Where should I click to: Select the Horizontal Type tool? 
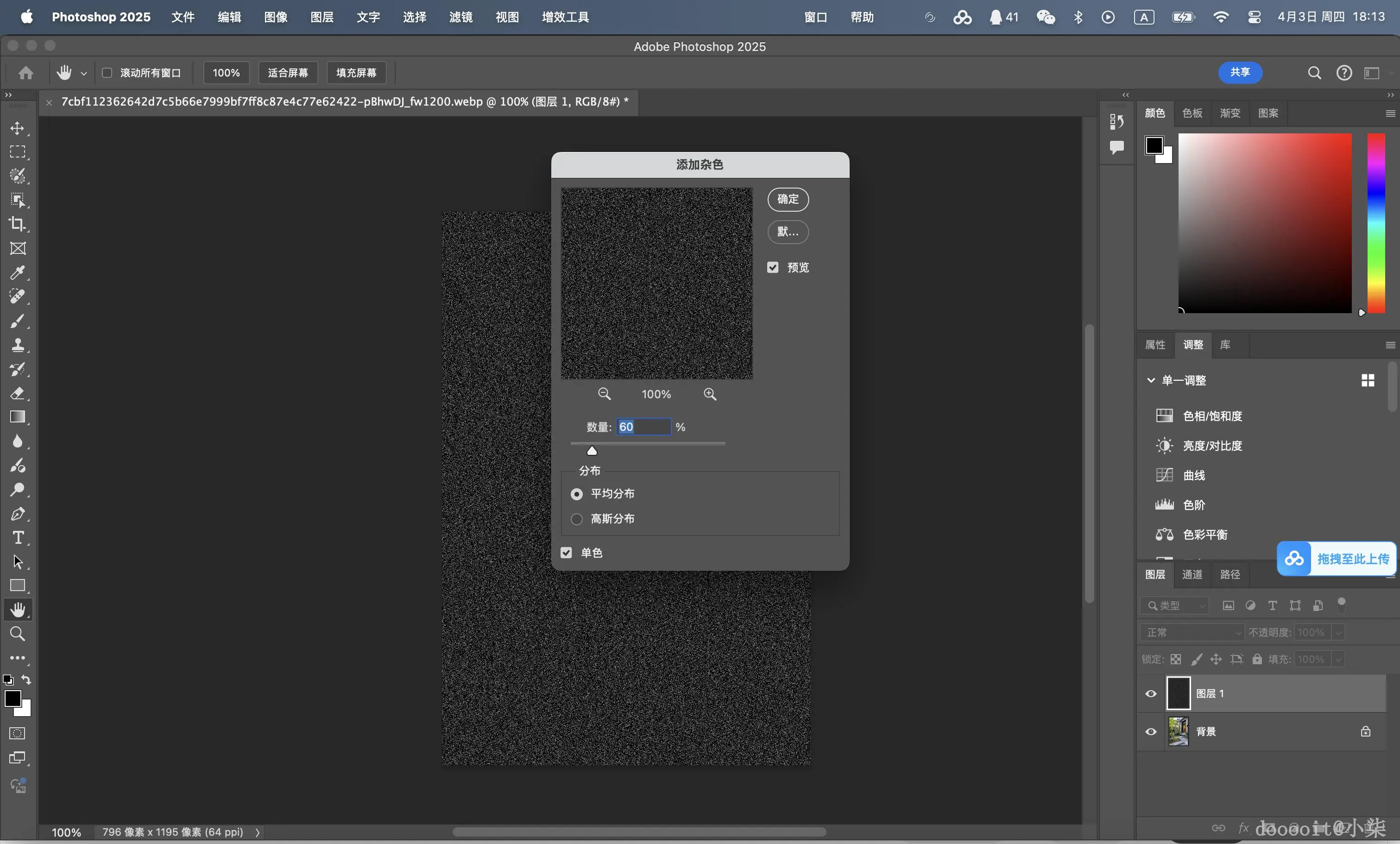[x=18, y=537]
